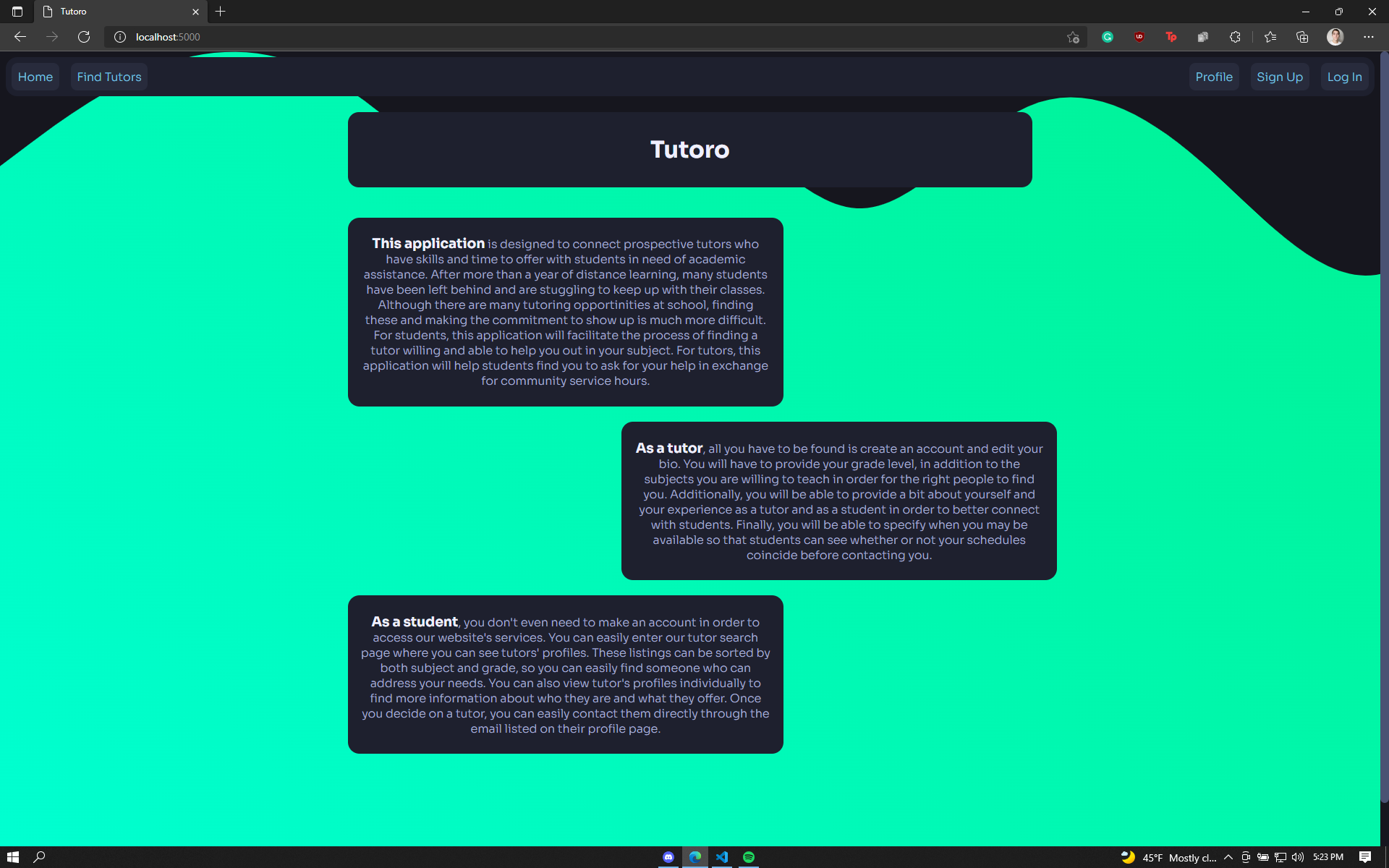Image resolution: width=1389 pixels, height=868 pixels.
Task: Click the Log In button
Action: tap(1344, 77)
